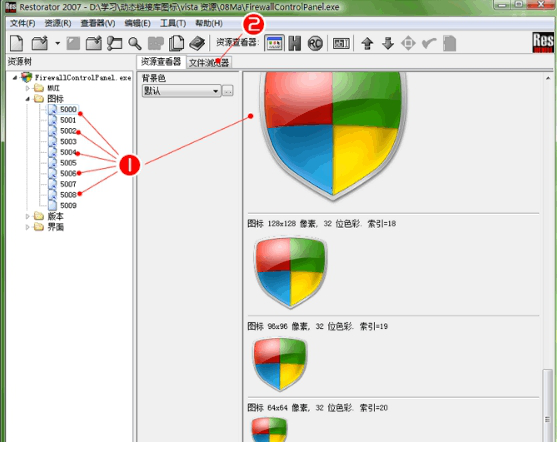Switch to Hex view mode icon

click(x=295, y=43)
